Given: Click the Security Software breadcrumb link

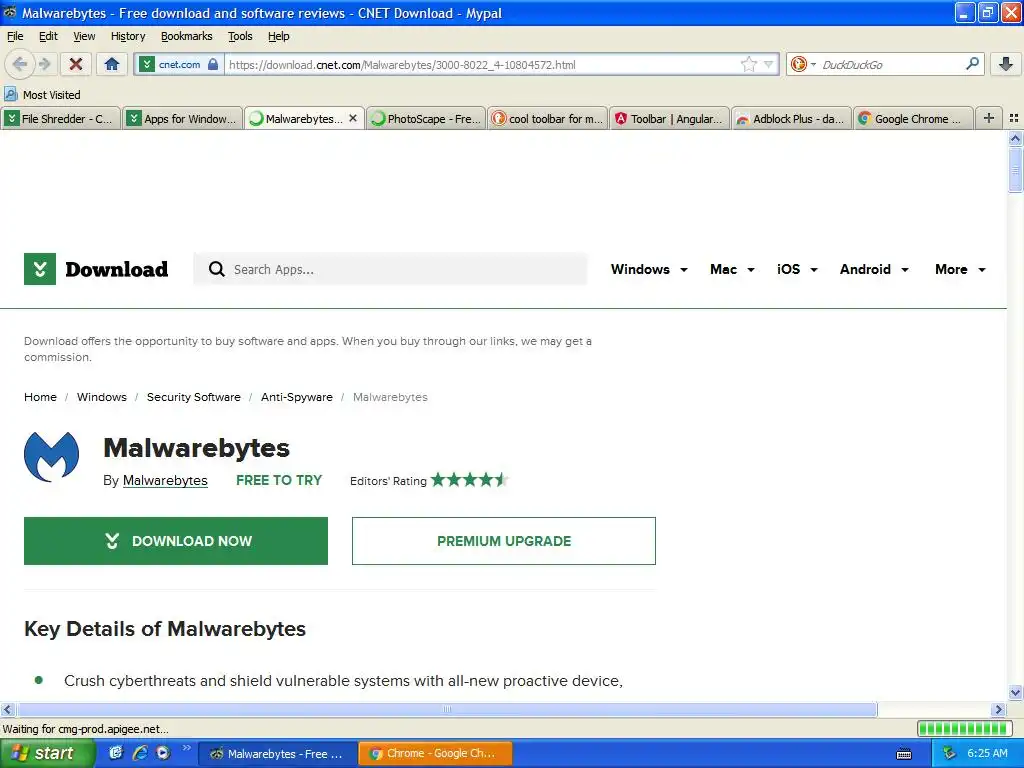Looking at the screenshot, I should pos(194,397).
